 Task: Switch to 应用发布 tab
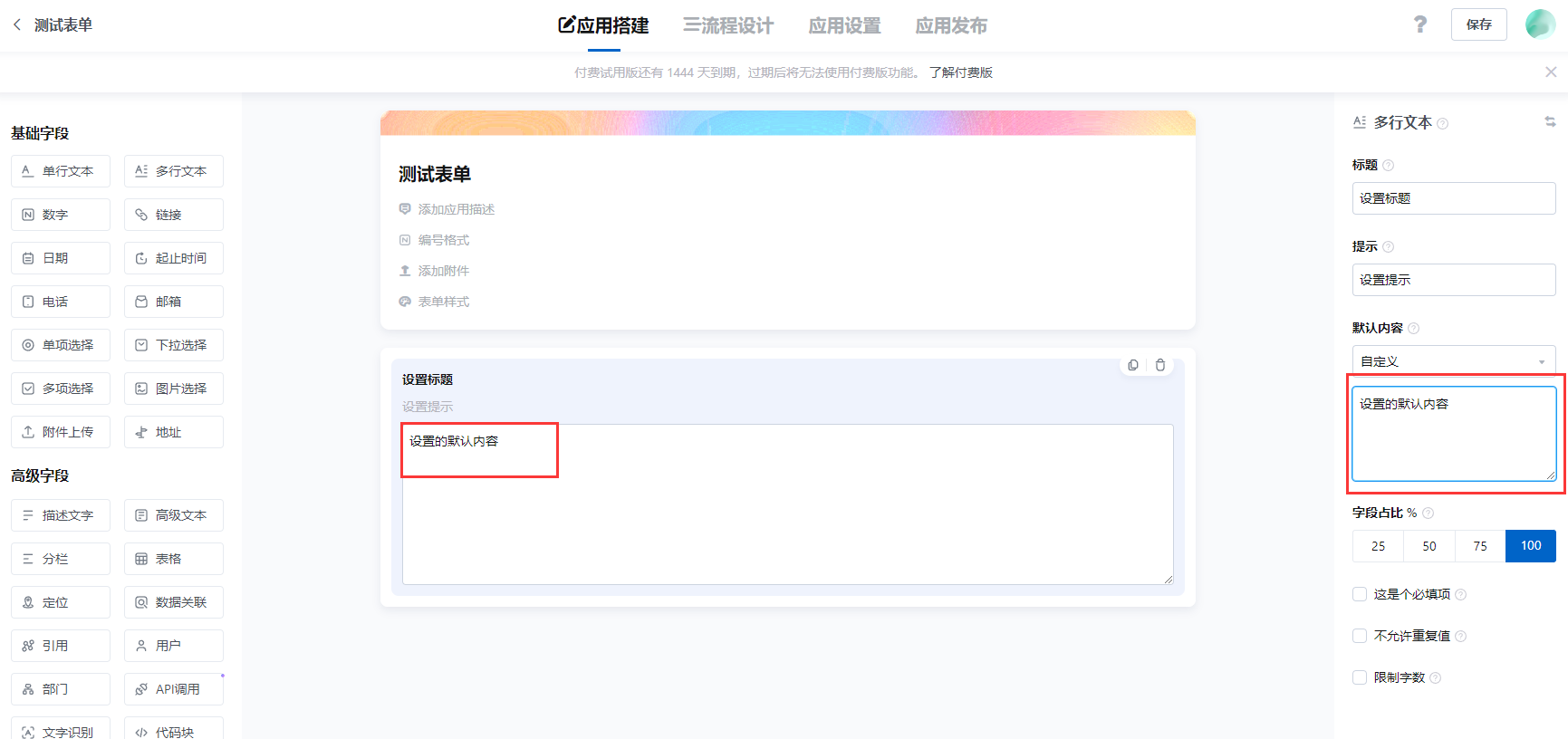coord(951,25)
